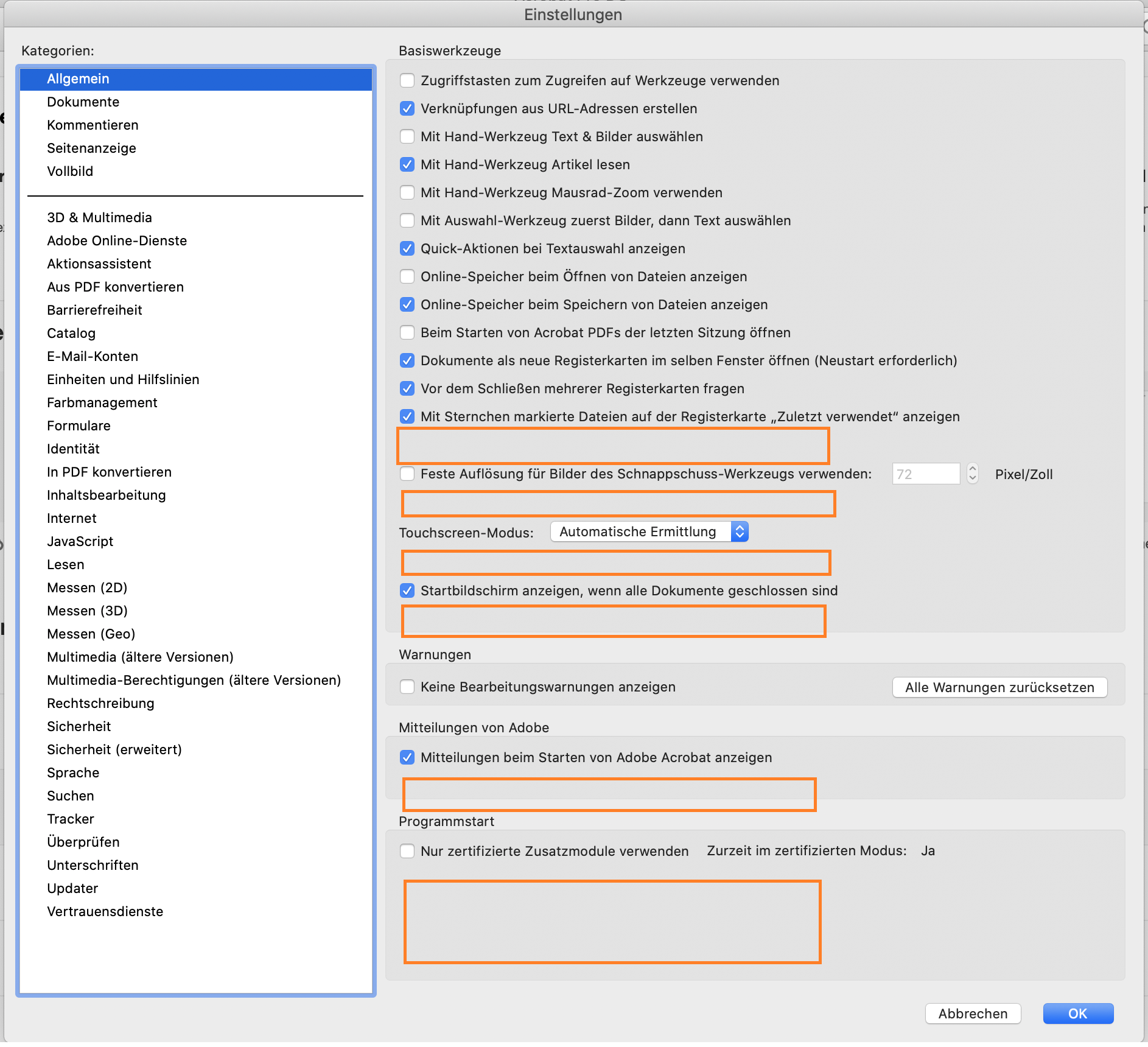Open the Seitenanzeige category
The image size is (1148, 1047).
(92, 149)
